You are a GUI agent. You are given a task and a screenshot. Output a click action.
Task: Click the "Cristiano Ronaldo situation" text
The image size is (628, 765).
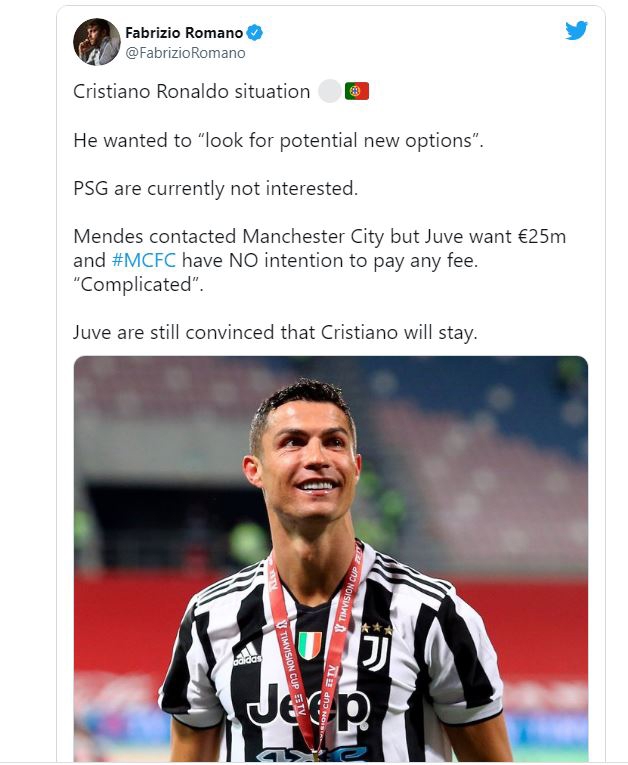[x=191, y=92]
